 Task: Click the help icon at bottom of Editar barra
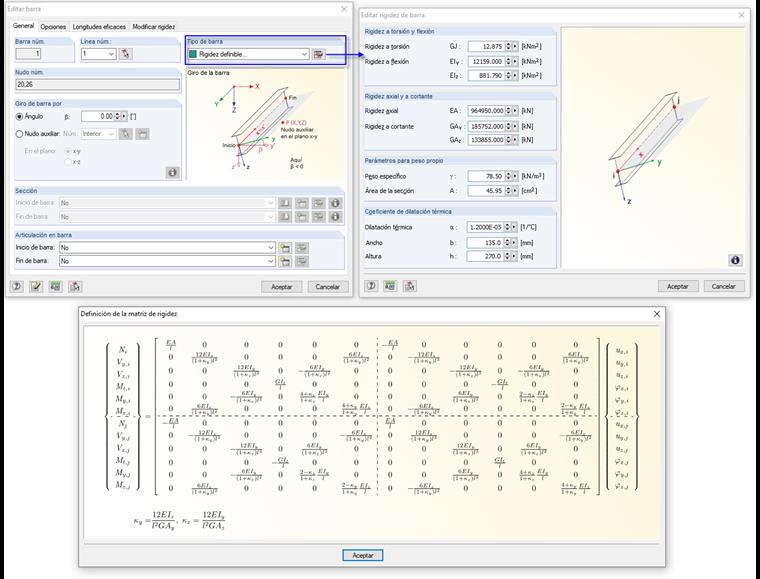click(17, 286)
